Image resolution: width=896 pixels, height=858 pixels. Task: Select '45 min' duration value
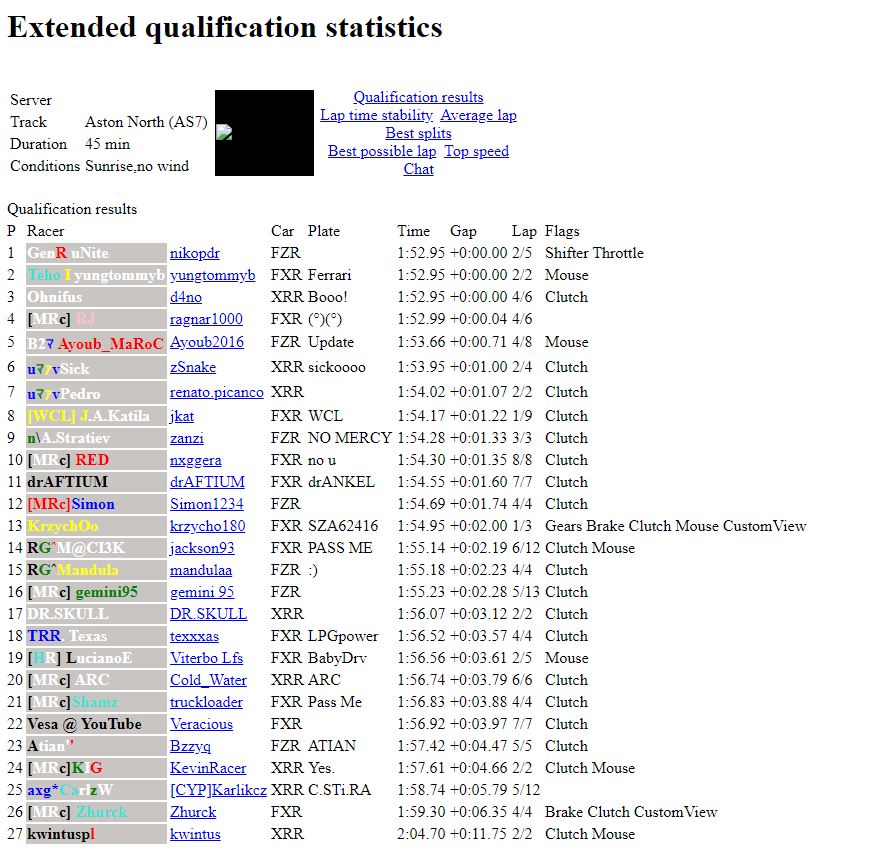pyautogui.click(x=107, y=144)
